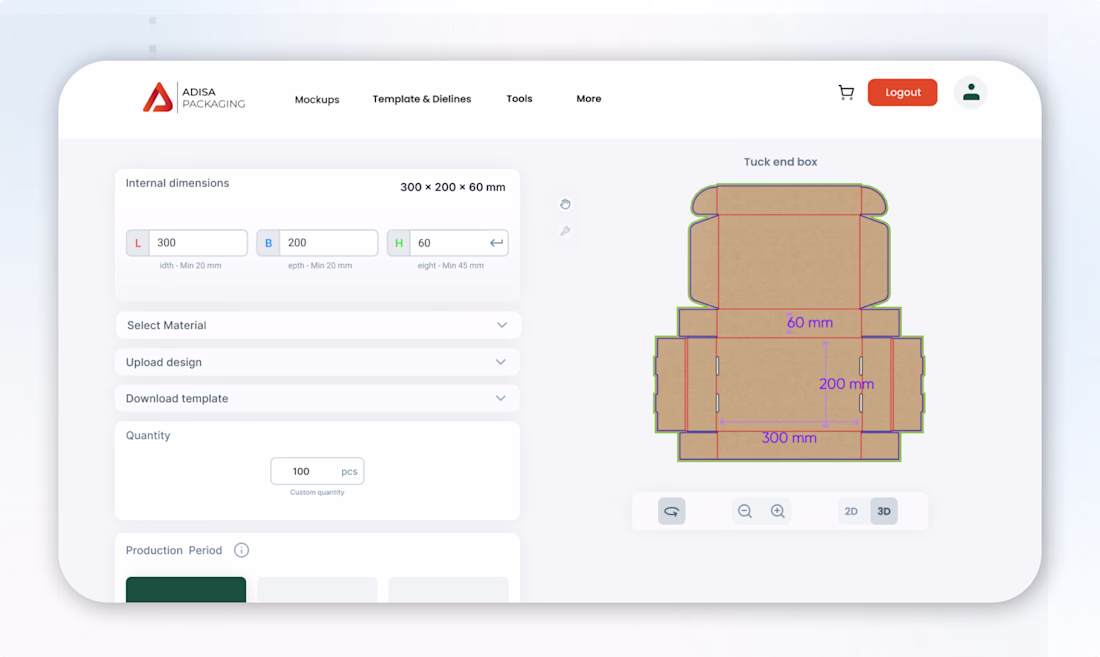
Task: Open the More menu
Action: [589, 99]
